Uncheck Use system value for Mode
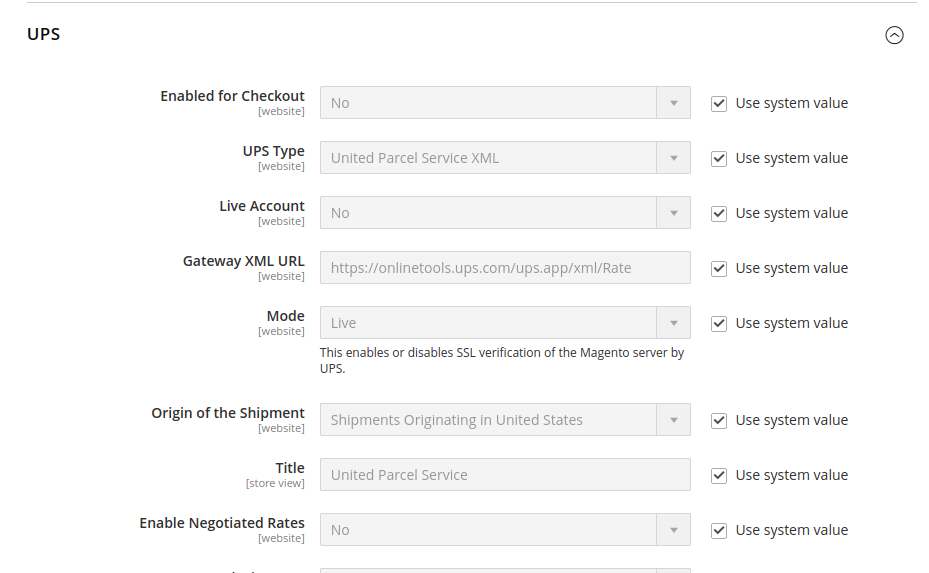 point(719,324)
